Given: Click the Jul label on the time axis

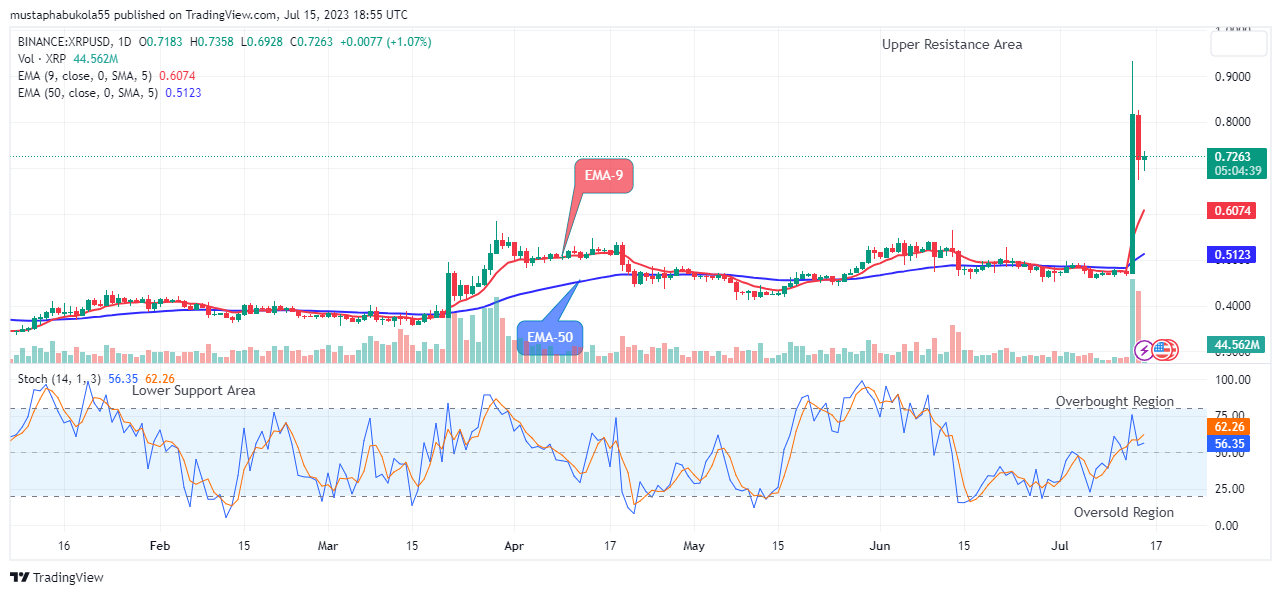Looking at the screenshot, I should [1058, 546].
